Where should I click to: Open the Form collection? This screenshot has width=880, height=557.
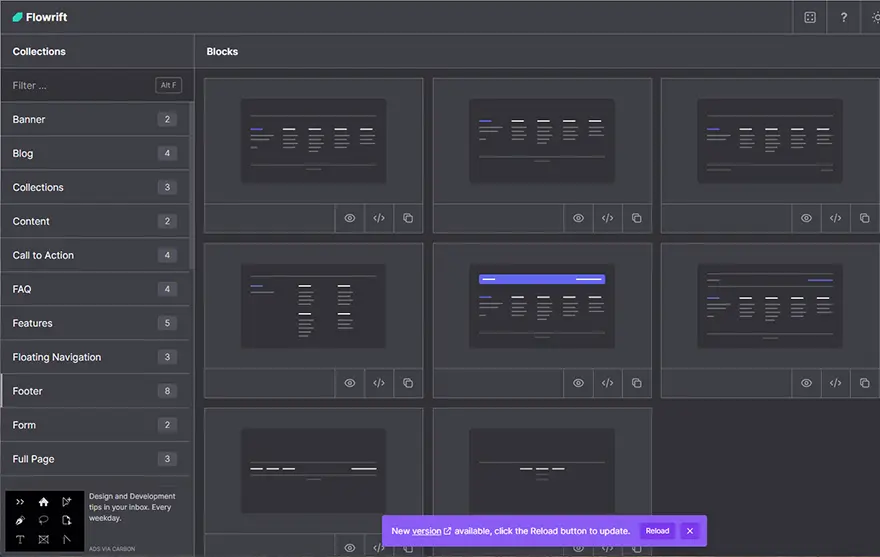(x=95, y=425)
